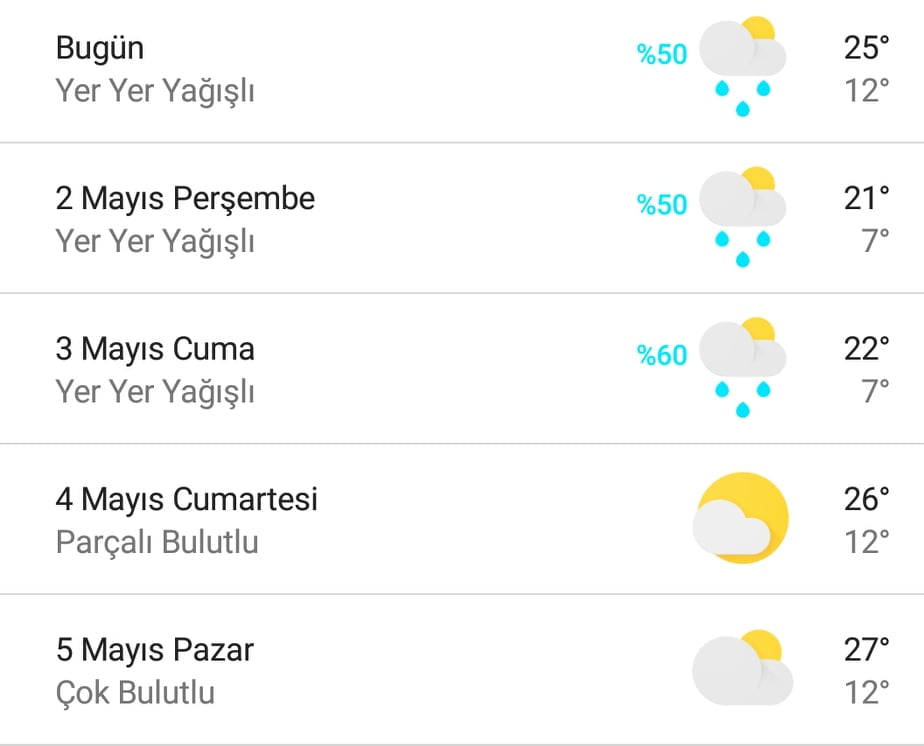The image size is (924, 746).
Task: Click the rain cloud icon for 3 Mayıs Cuma
Action: 742,367
